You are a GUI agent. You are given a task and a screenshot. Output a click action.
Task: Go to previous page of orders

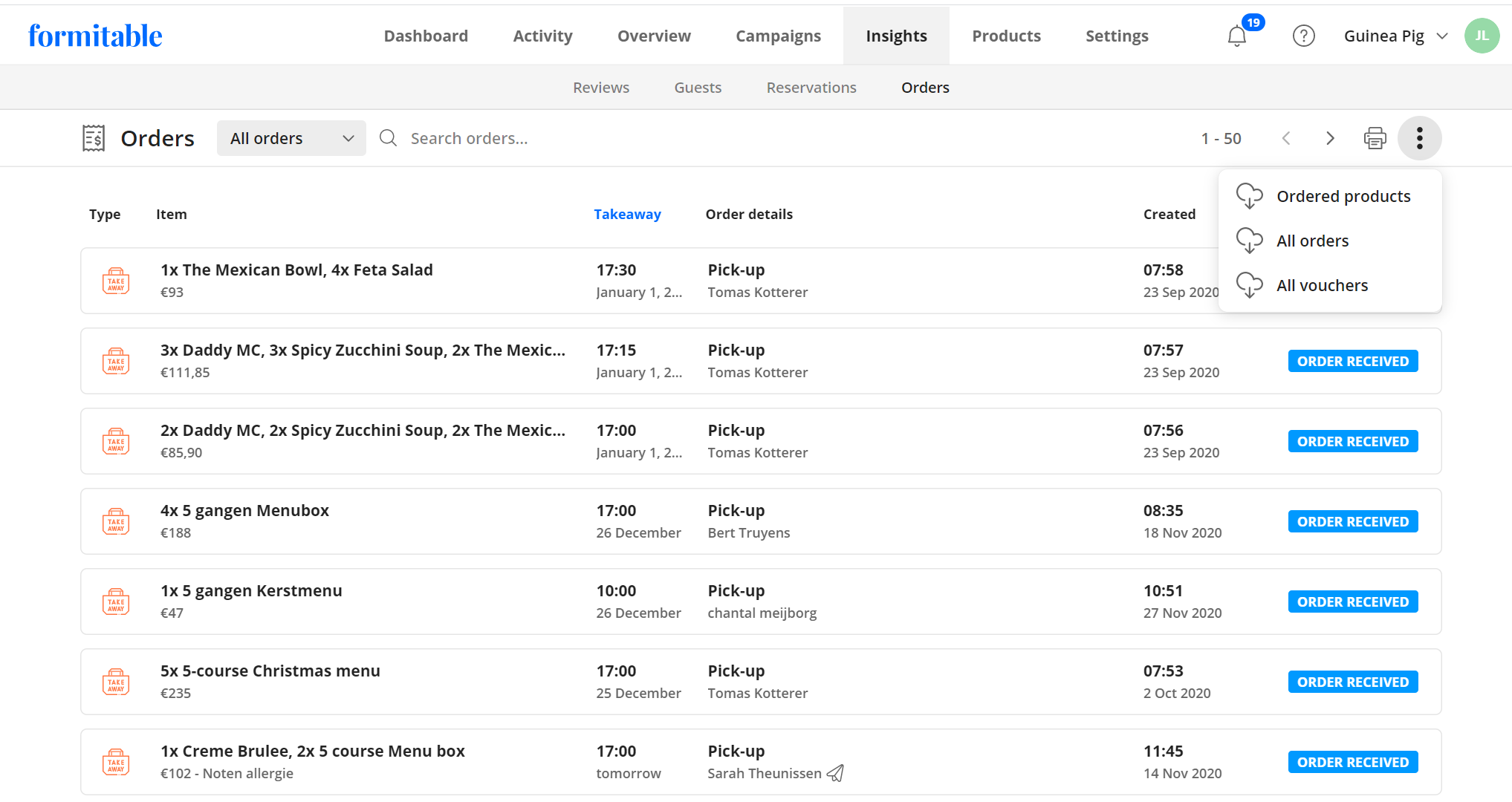click(x=1286, y=138)
